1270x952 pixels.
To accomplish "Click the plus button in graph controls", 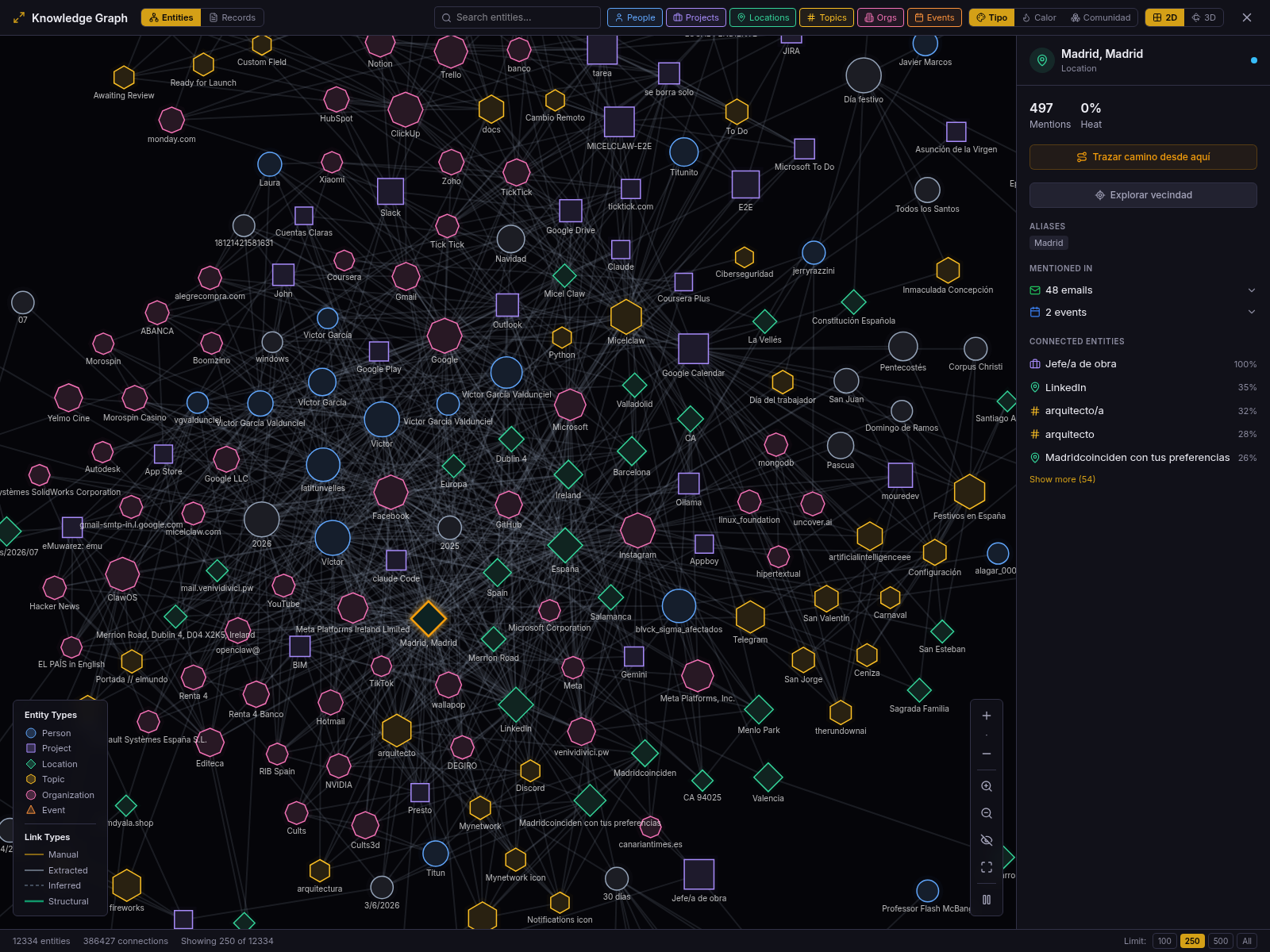I will point(987,716).
